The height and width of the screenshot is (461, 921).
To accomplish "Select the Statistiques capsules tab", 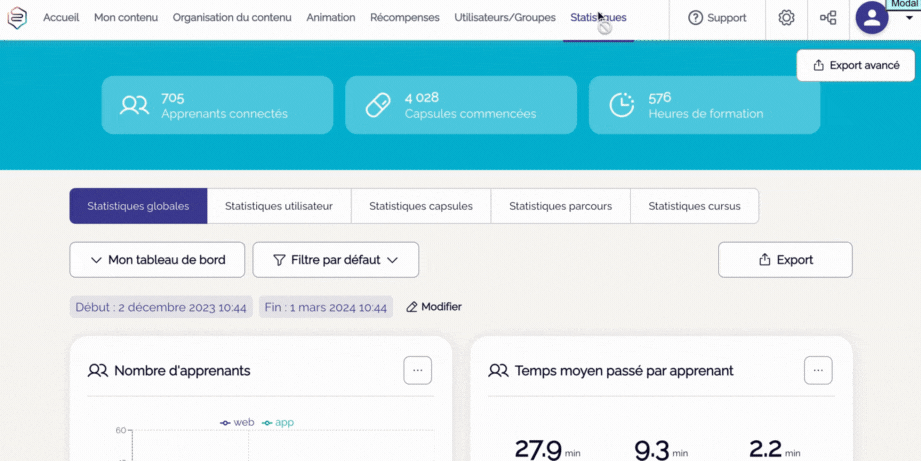I will (421, 206).
